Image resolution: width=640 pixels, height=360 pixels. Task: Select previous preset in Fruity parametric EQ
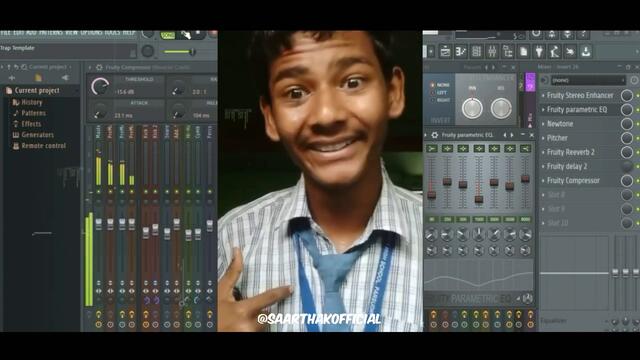(505, 135)
